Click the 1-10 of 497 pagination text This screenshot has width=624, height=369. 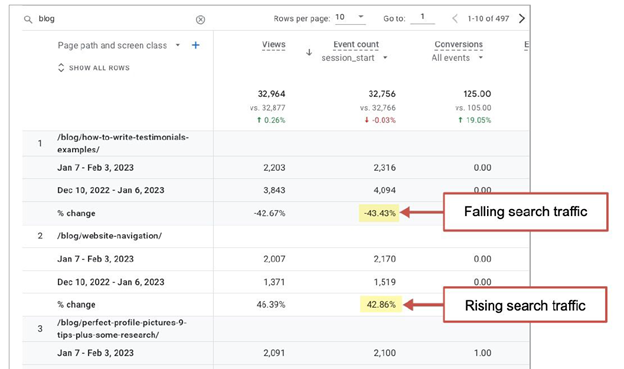click(x=488, y=18)
